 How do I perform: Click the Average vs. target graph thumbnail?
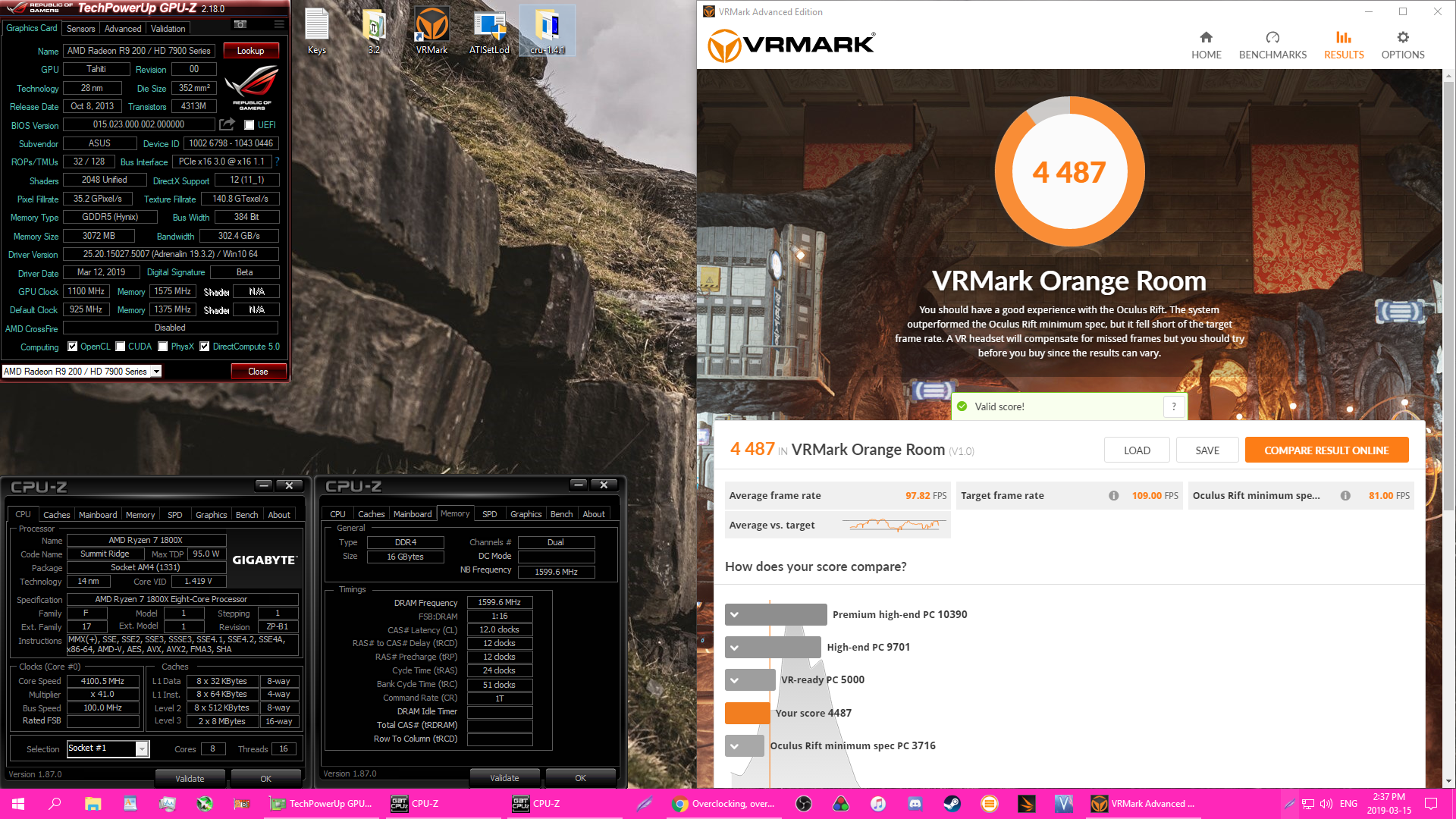pyautogui.click(x=895, y=525)
